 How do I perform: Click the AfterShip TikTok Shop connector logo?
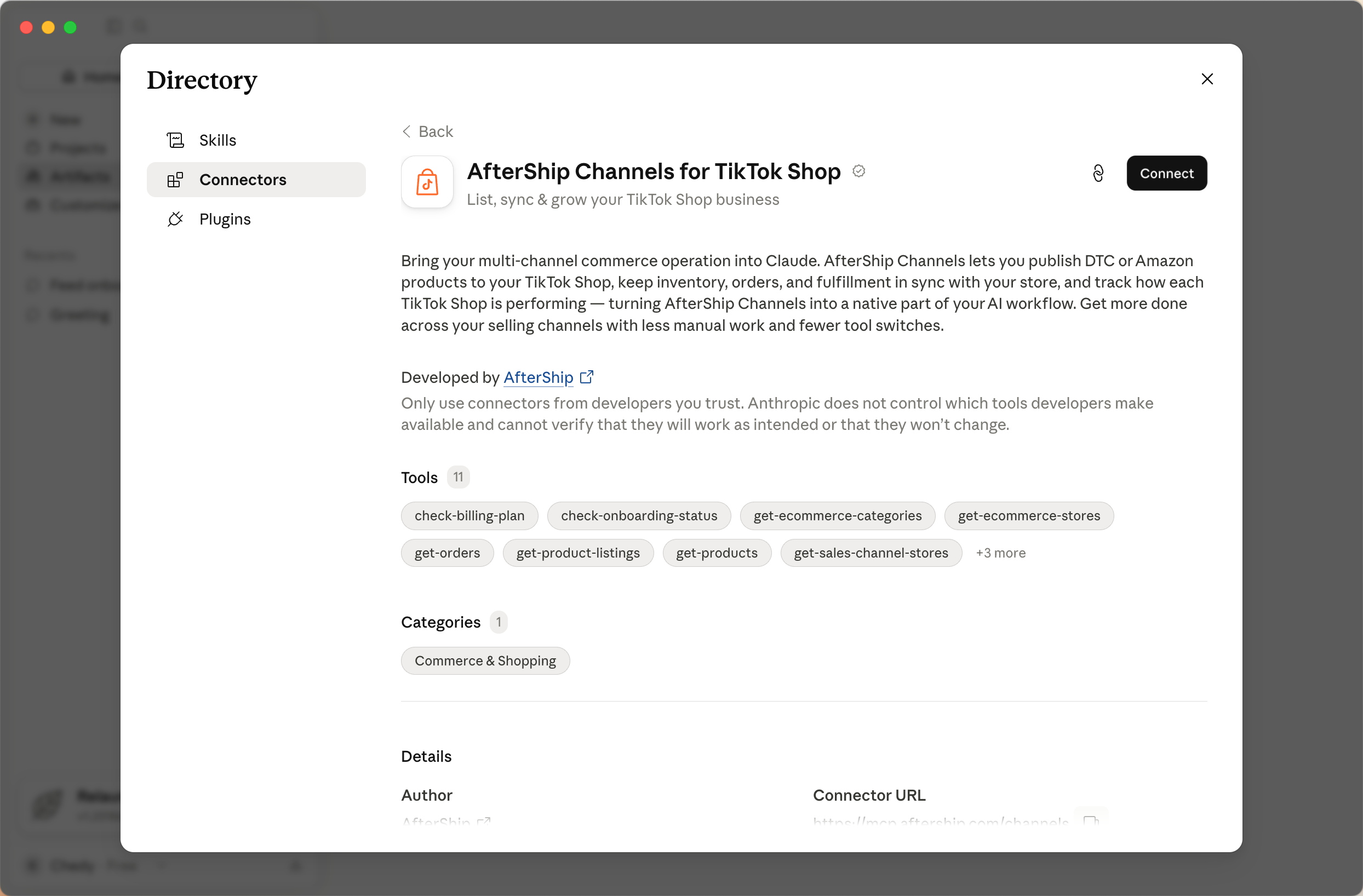pos(427,182)
